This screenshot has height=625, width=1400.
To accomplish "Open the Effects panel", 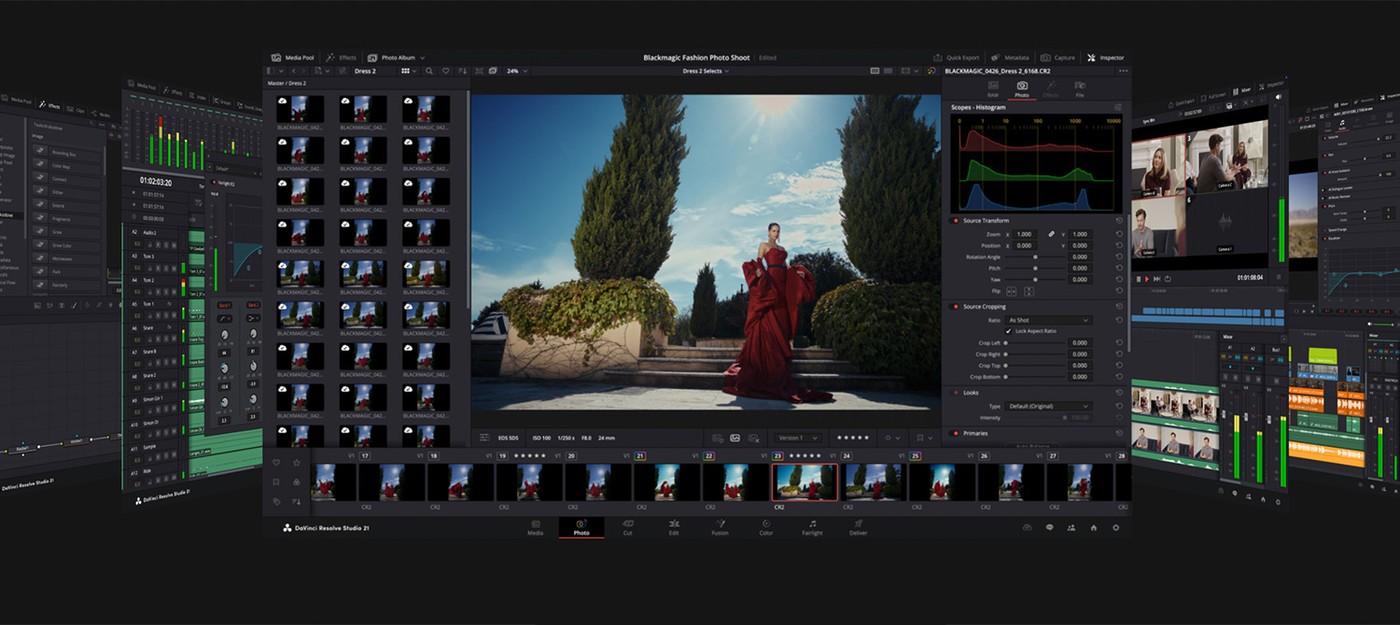I will [x=340, y=57].
